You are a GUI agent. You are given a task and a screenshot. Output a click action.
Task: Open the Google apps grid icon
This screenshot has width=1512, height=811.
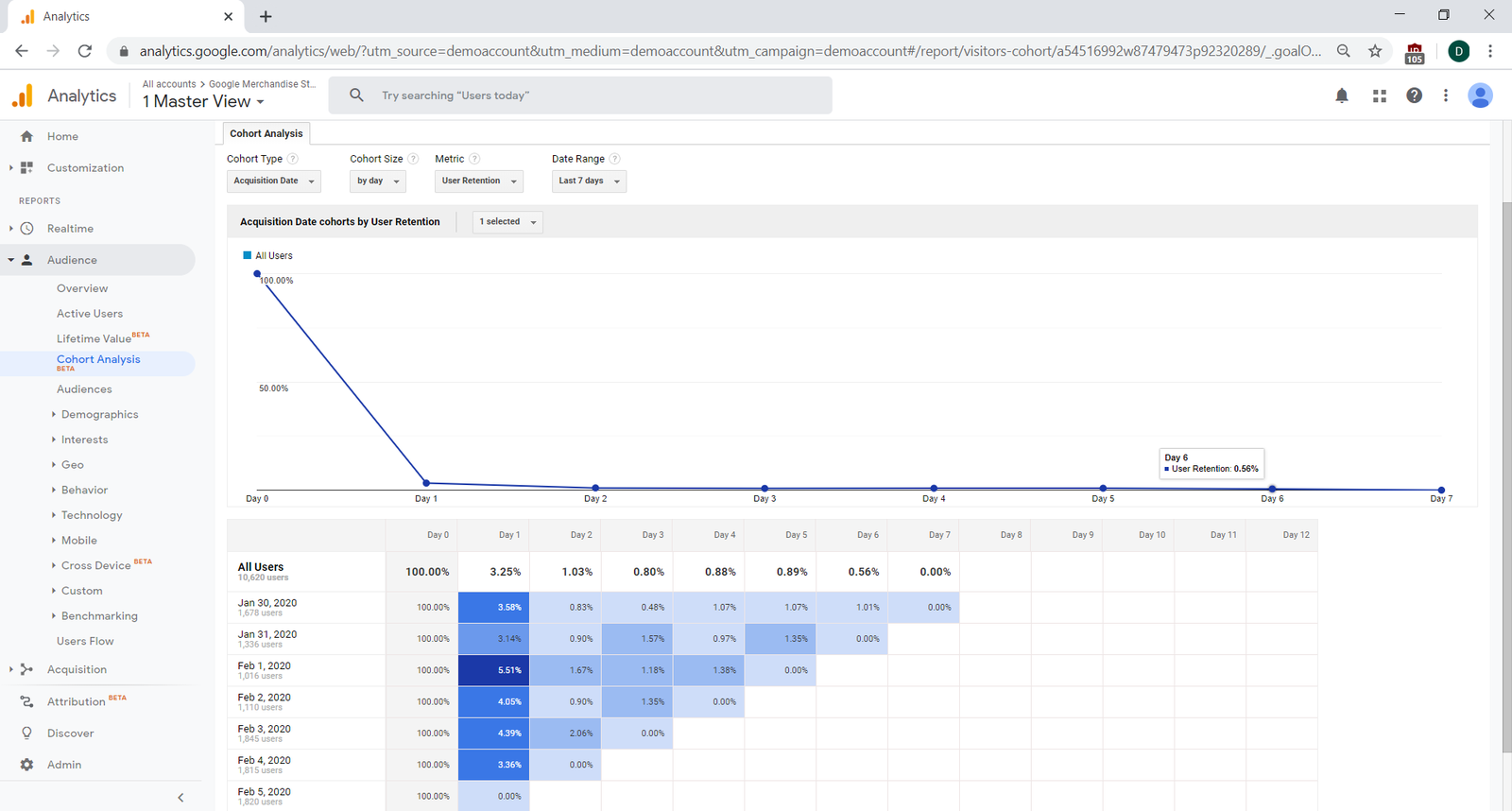[1379, 95]
